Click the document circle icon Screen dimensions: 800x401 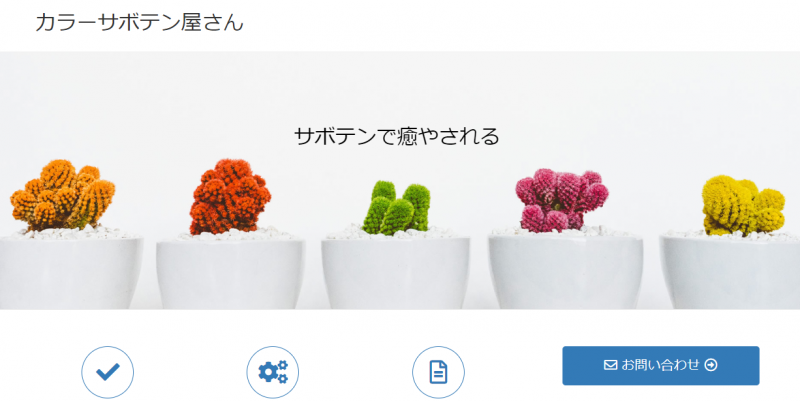(x=438, y=372)
